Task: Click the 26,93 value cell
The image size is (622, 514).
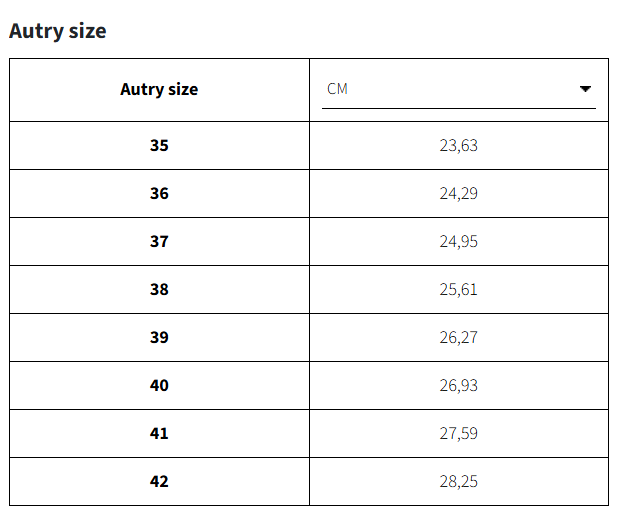Action: (x=458, y=385)
